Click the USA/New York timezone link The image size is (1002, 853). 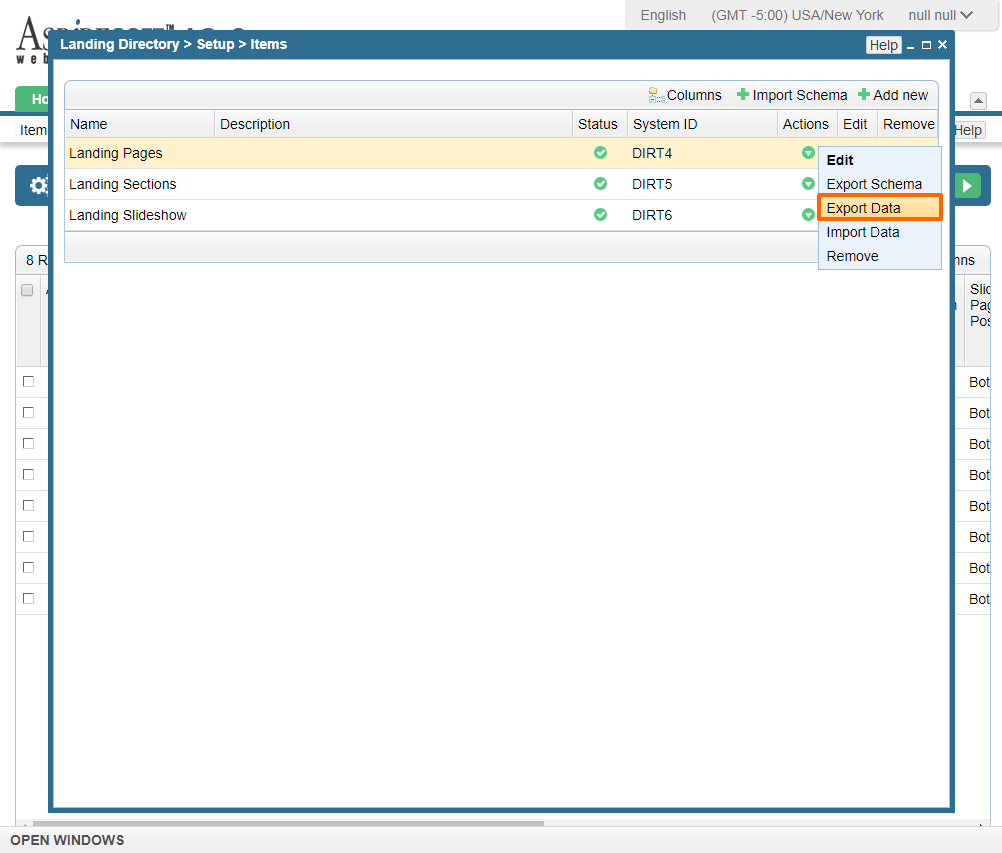797,15
